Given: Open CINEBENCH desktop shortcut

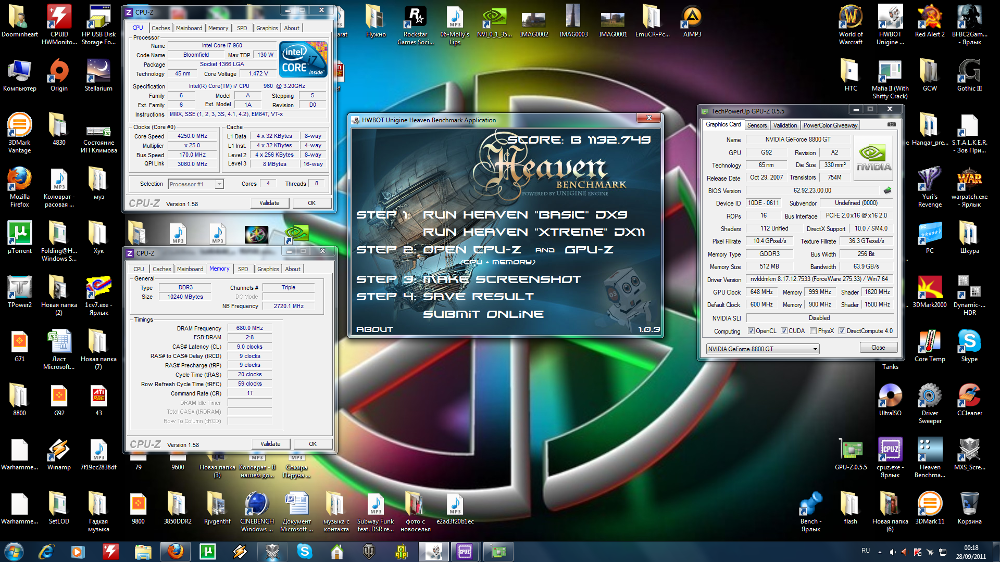Looking at the screenshot, I should (x=256, y=512).
